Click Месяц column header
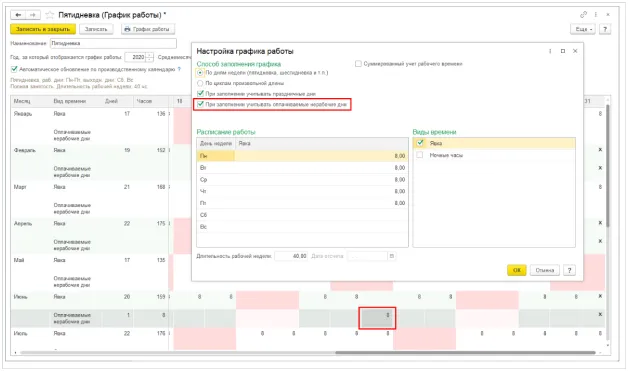 (31, 101)
